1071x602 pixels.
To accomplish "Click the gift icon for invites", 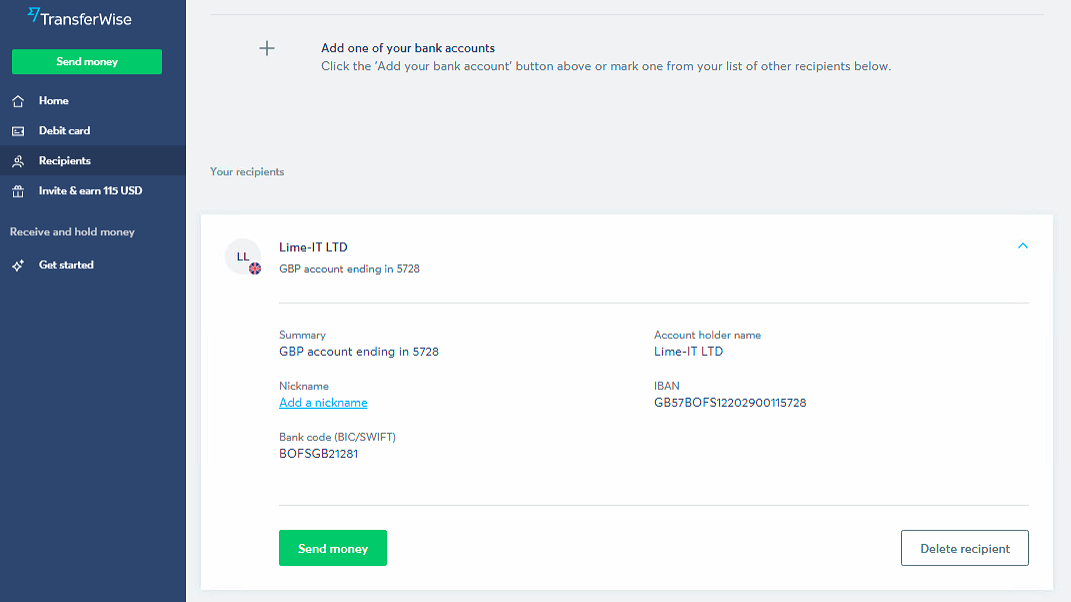I will tap(18, 191).
